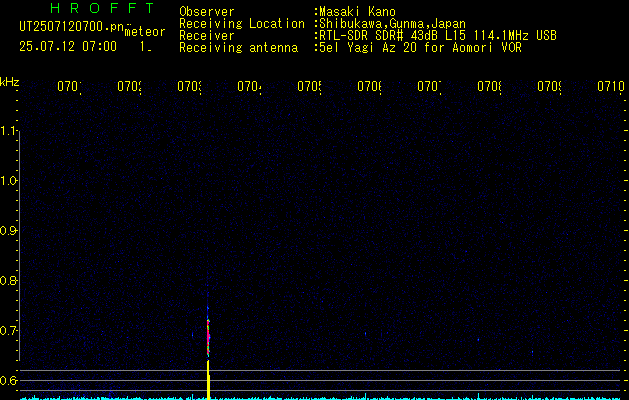Viewport: 629px width, 400px height.
Task: Click the 1.1 frequency axis label
Action: pos(8,130)
